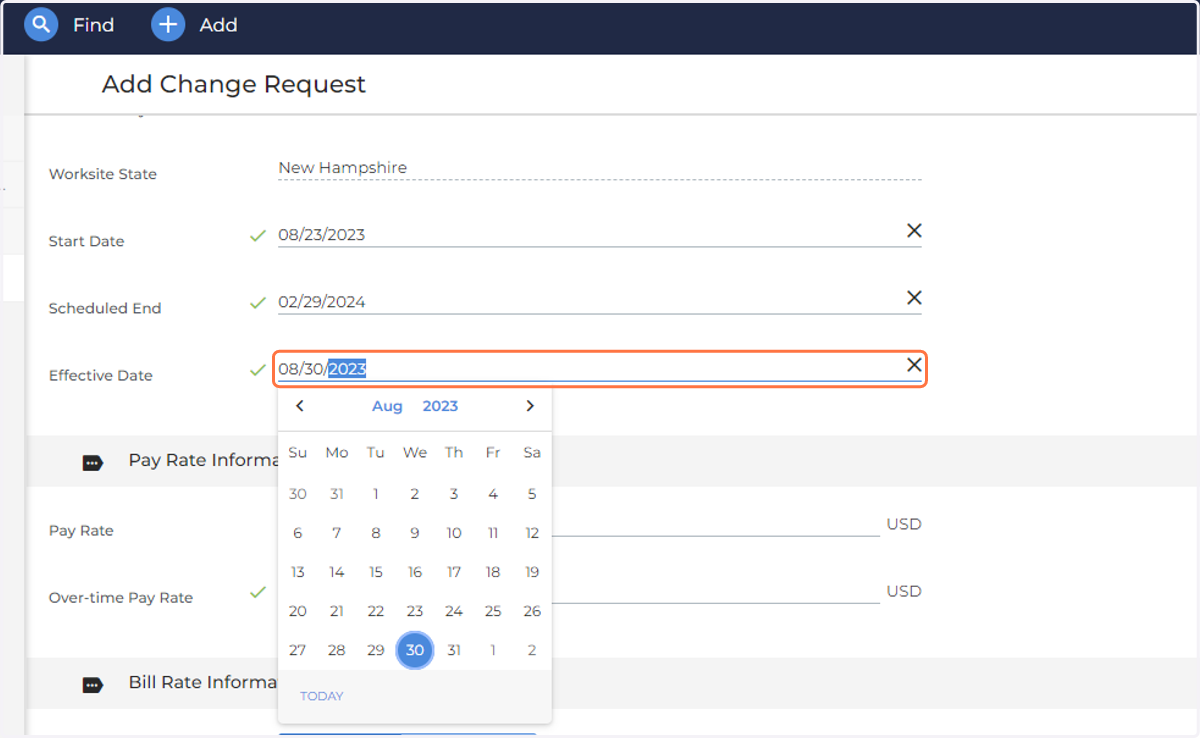Select August 28 in calendar
This screenshot has height=738, width=1200.
coord(337,650)
